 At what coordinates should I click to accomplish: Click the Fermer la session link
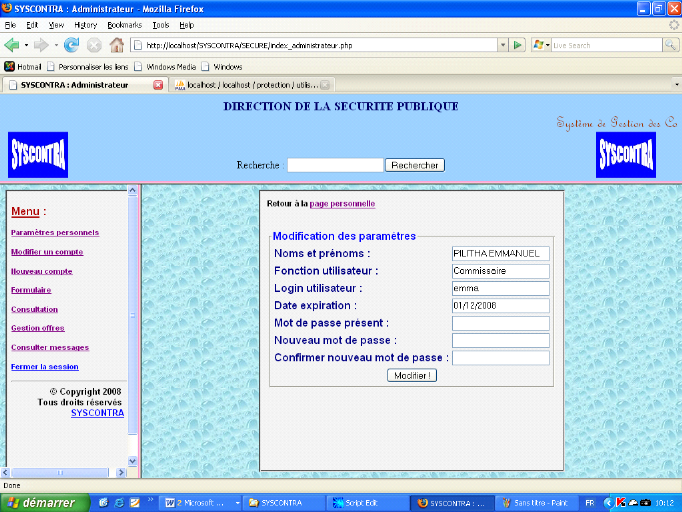point(44,367)
